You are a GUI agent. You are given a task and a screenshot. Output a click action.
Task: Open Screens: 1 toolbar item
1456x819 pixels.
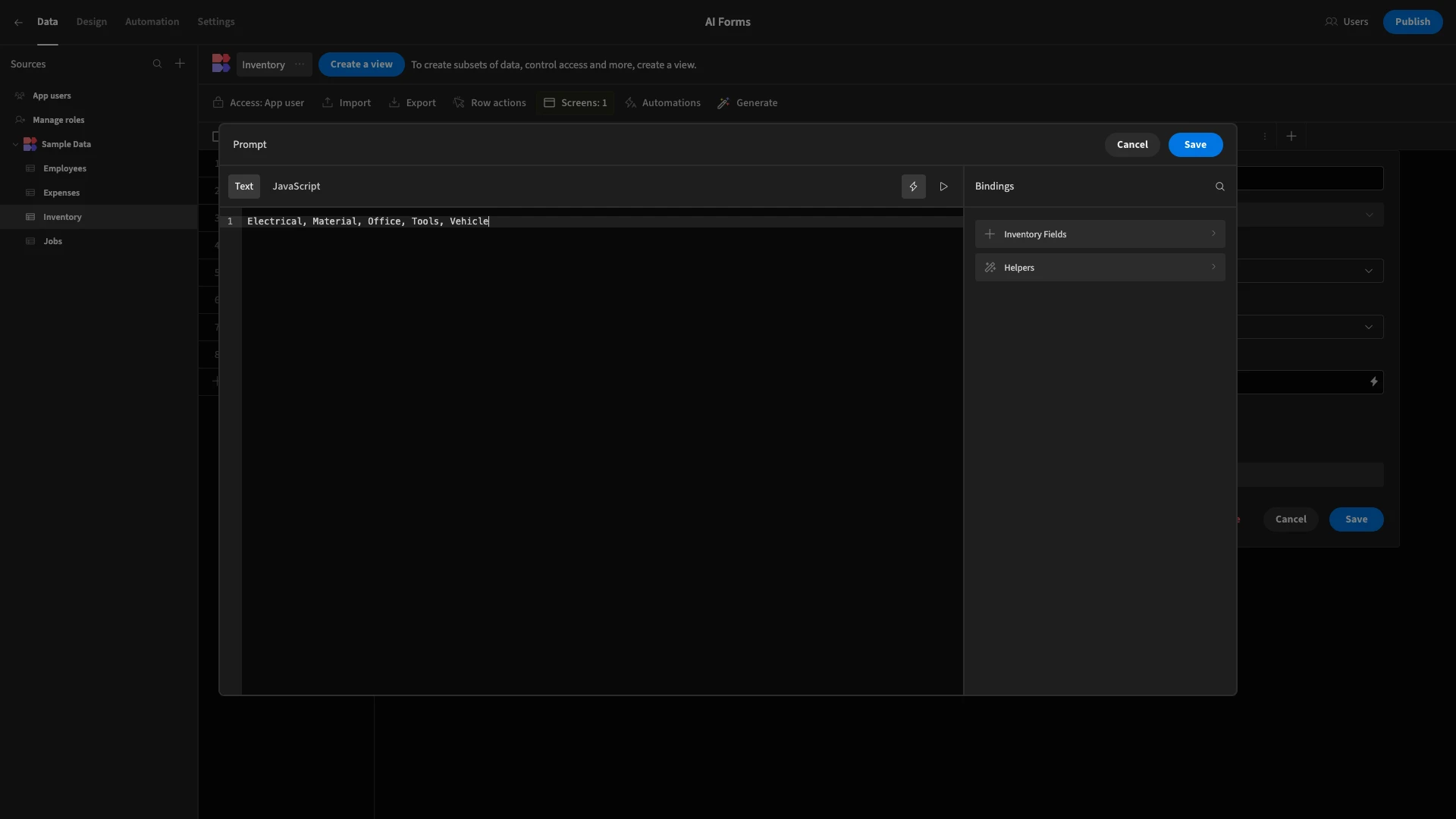pos(576,103)
